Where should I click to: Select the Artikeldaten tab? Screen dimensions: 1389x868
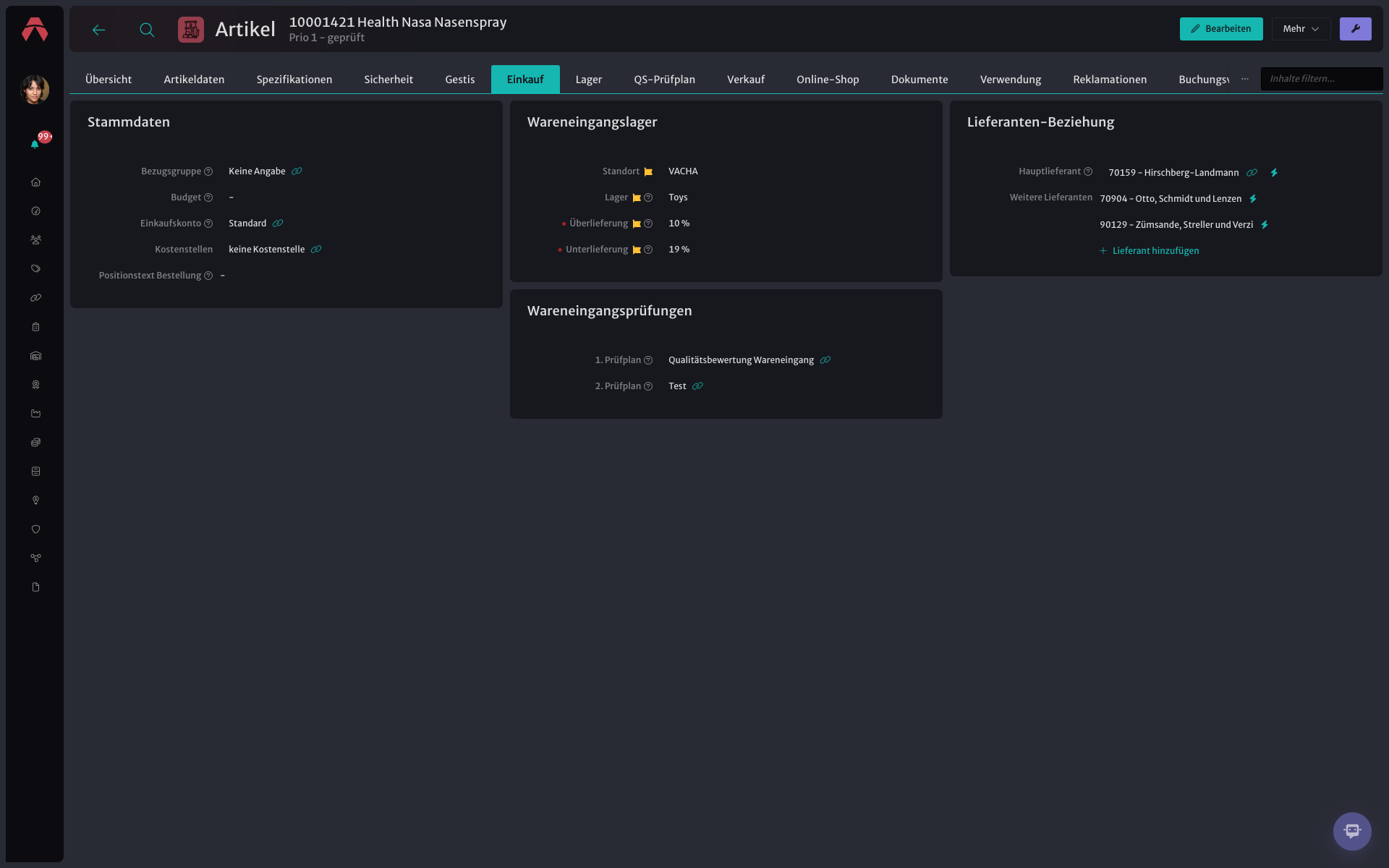pos(194,80)
